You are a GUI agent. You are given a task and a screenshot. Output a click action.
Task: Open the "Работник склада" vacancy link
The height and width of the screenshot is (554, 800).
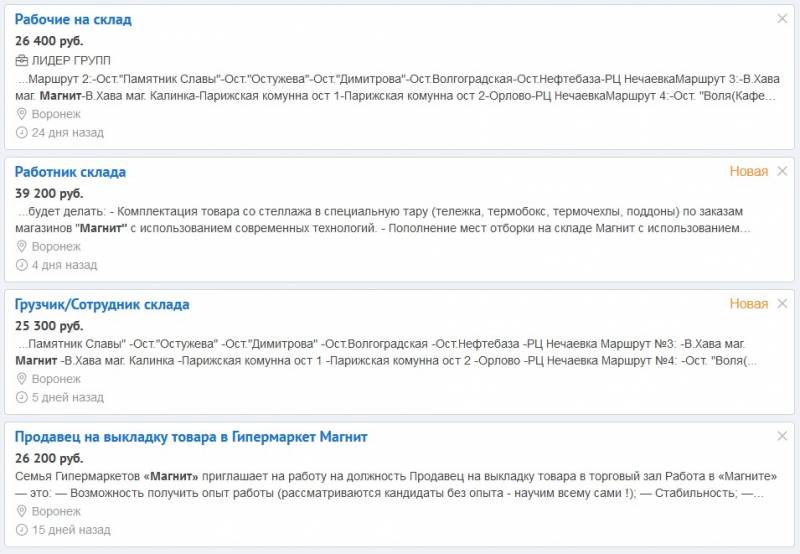click(x=70, y=172)
